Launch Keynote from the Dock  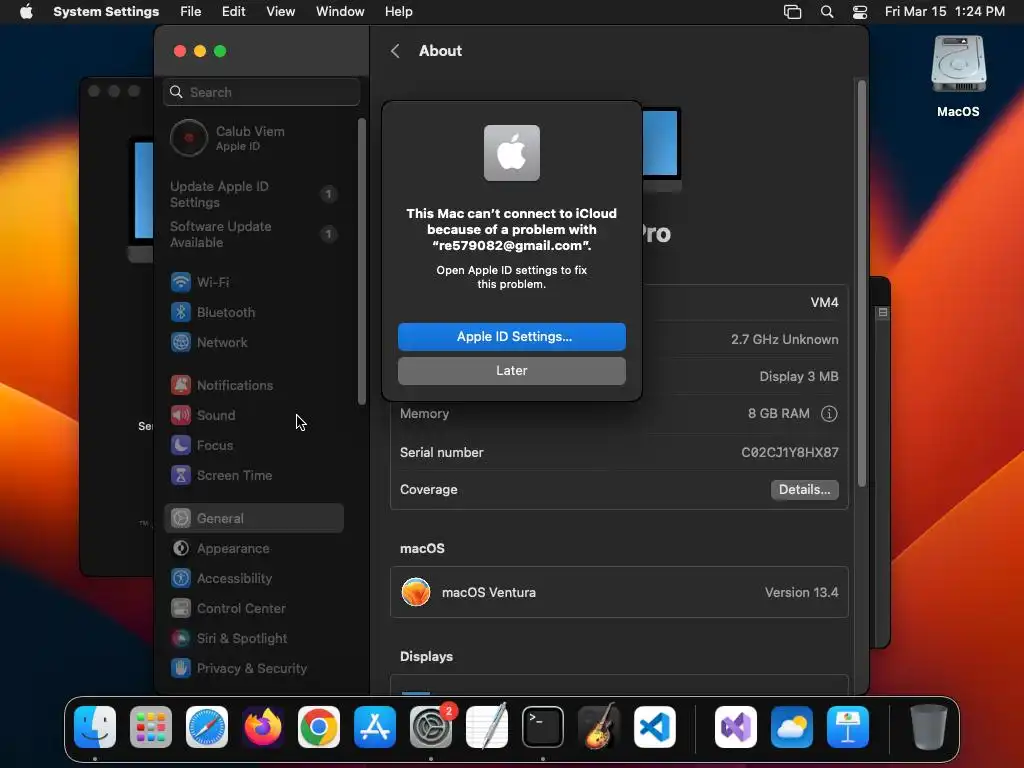848,727
